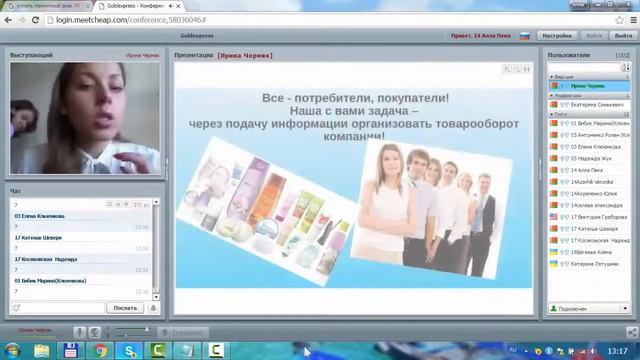Image resolution: width=640 pixels, height=360 pixels.
Task: Select user 17 Катюша Шевера in list
Action: (x=589, y=229)
